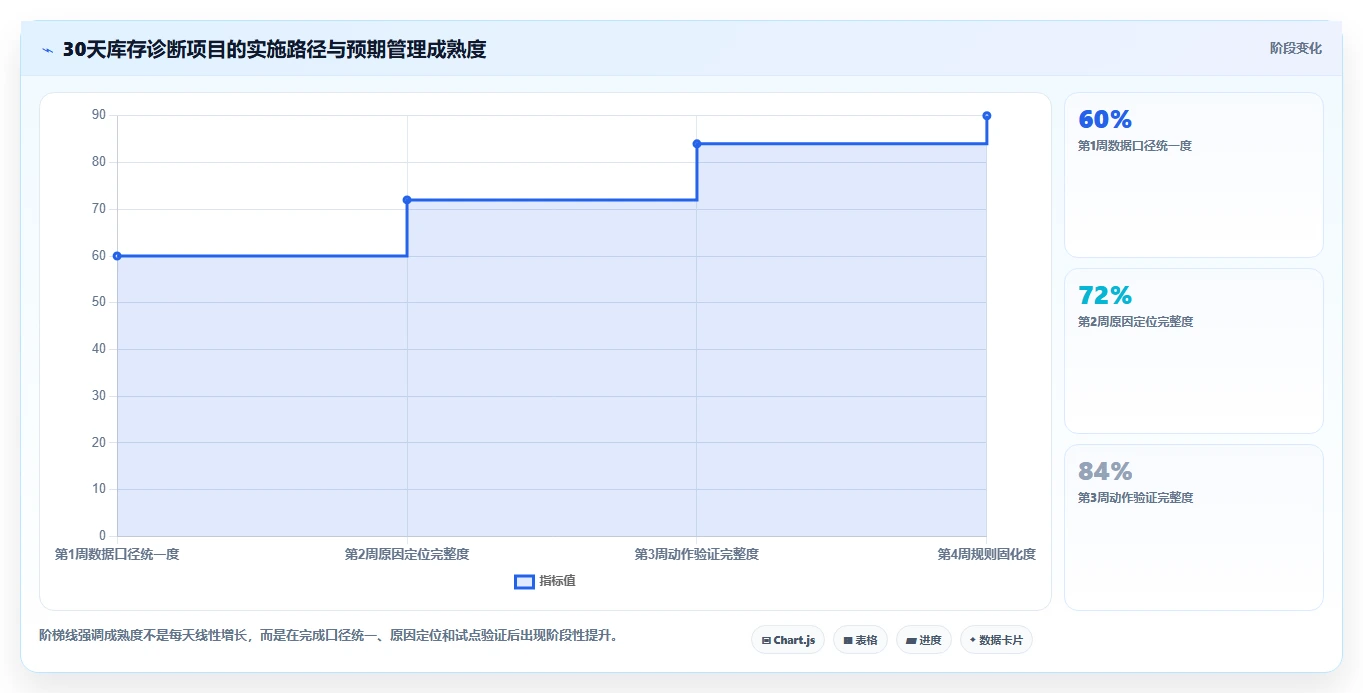Open the 72% metric card
This screenshot has width=1363, height=693.
coord(1194,351)
